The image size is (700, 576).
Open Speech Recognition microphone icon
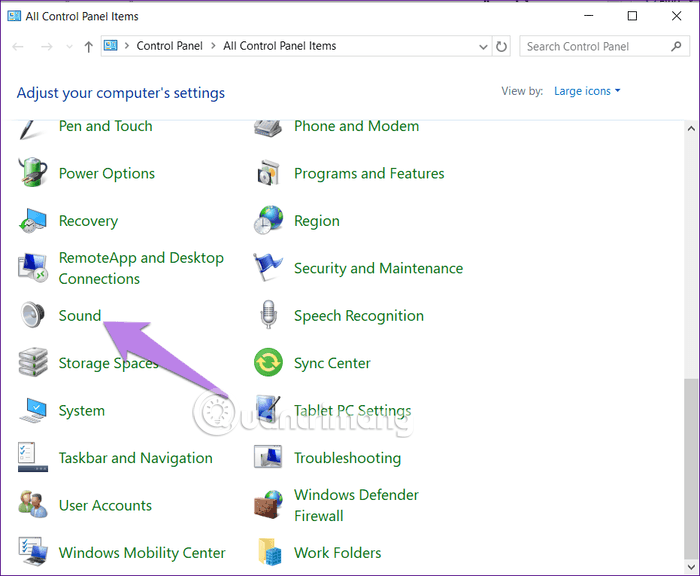268,315
